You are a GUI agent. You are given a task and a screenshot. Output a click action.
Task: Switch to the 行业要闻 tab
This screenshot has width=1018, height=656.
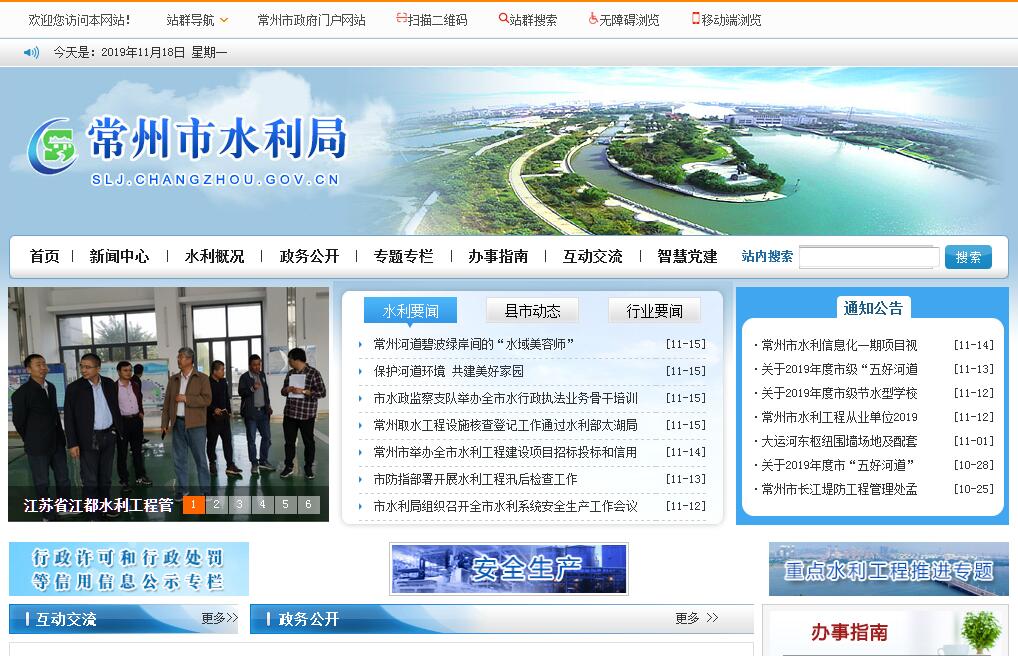tap(654, 311)
